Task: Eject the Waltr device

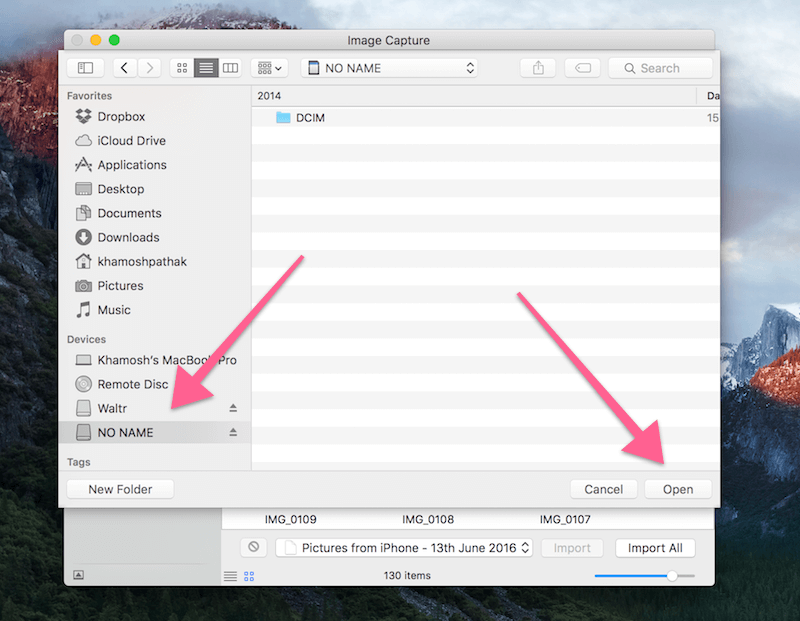Action: pos(233,408)
